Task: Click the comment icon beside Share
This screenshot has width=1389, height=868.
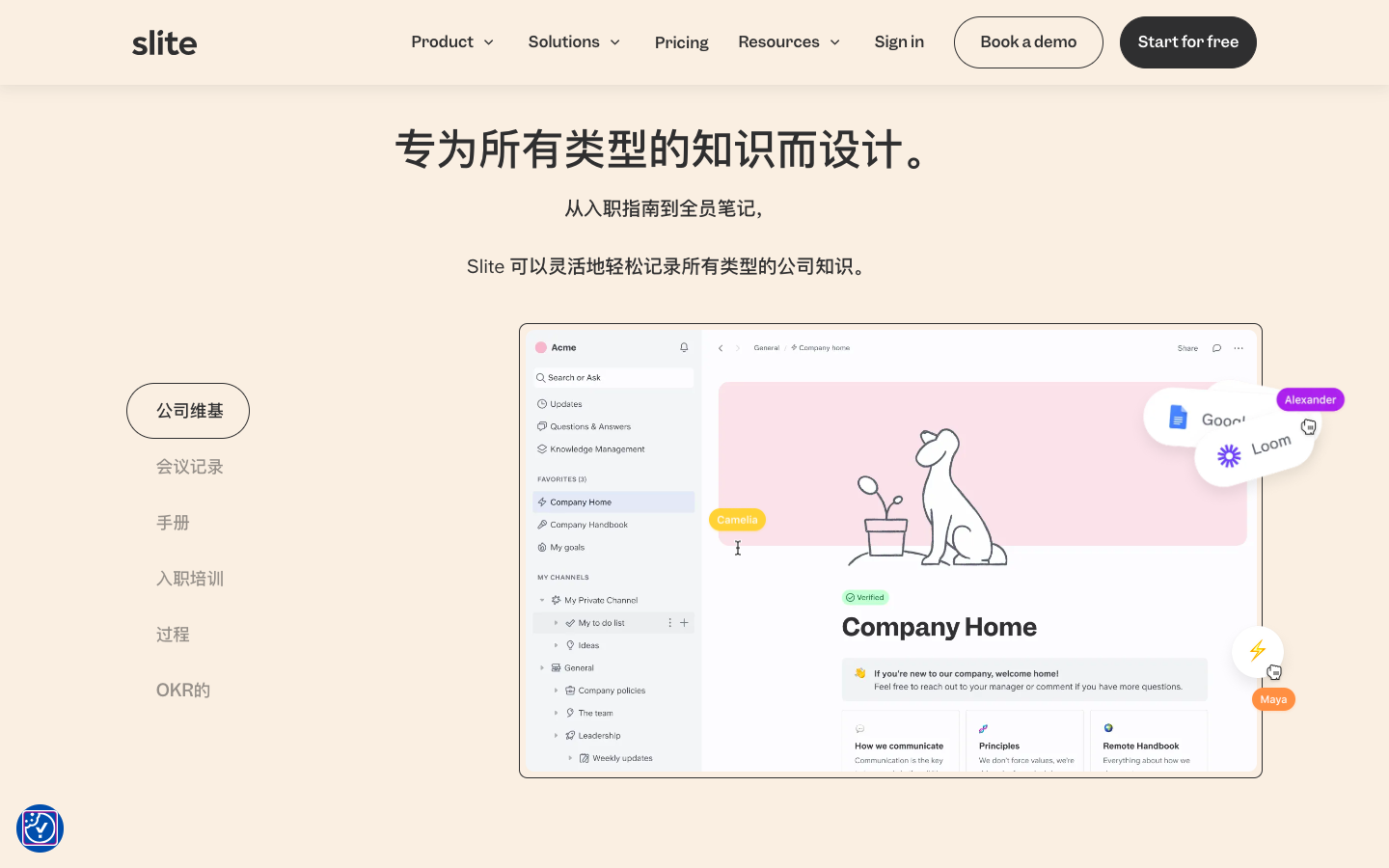Action: pos(1216,348)
